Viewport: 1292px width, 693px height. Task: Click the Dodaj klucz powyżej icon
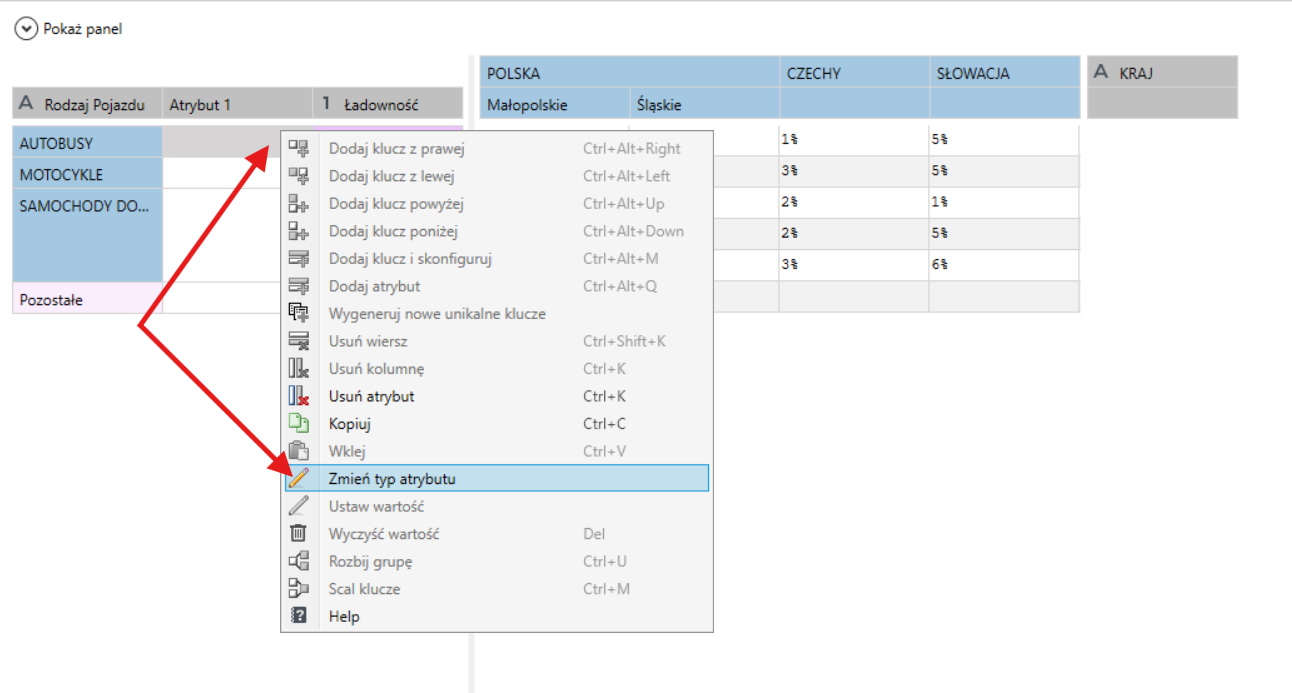tap(298, 204)
